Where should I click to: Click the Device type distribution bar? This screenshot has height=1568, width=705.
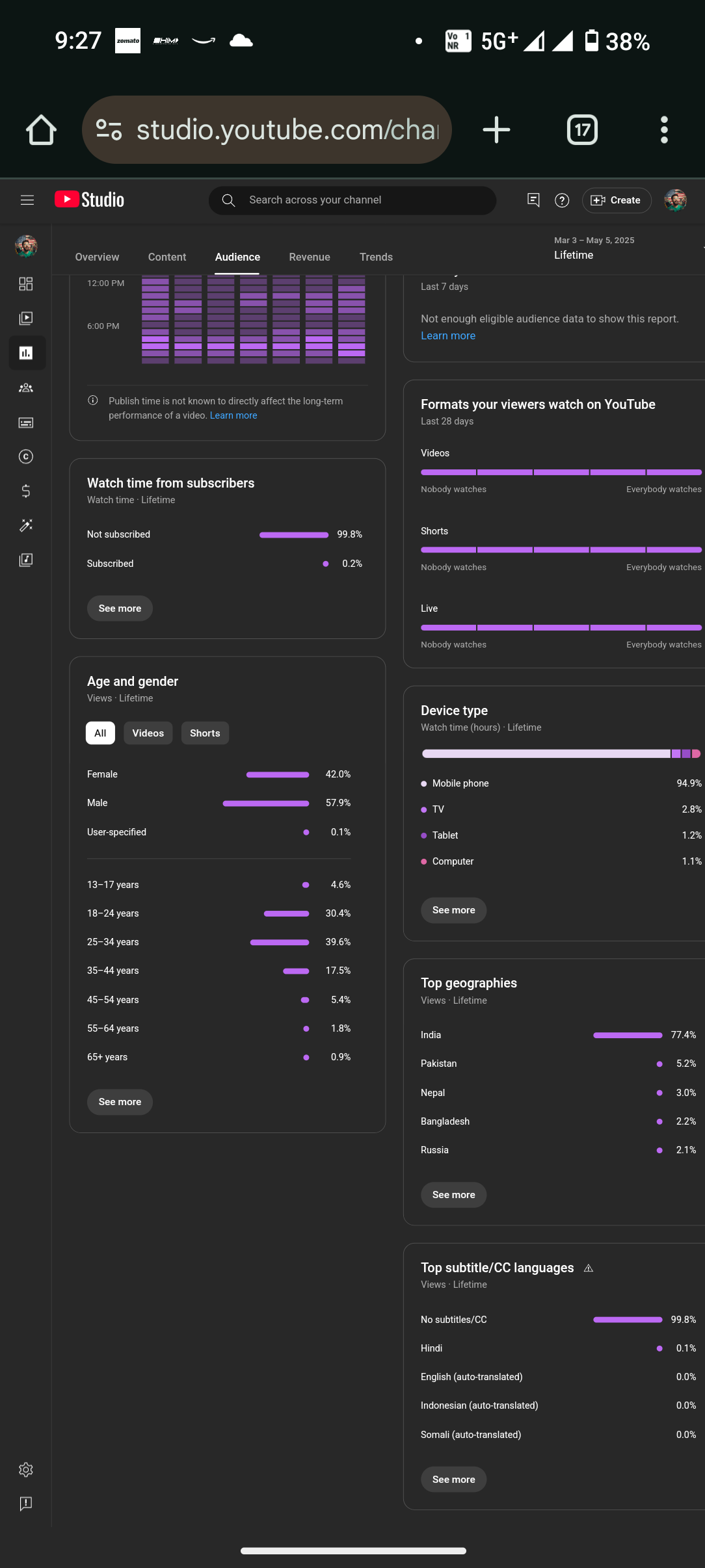[x=561, y=753]
